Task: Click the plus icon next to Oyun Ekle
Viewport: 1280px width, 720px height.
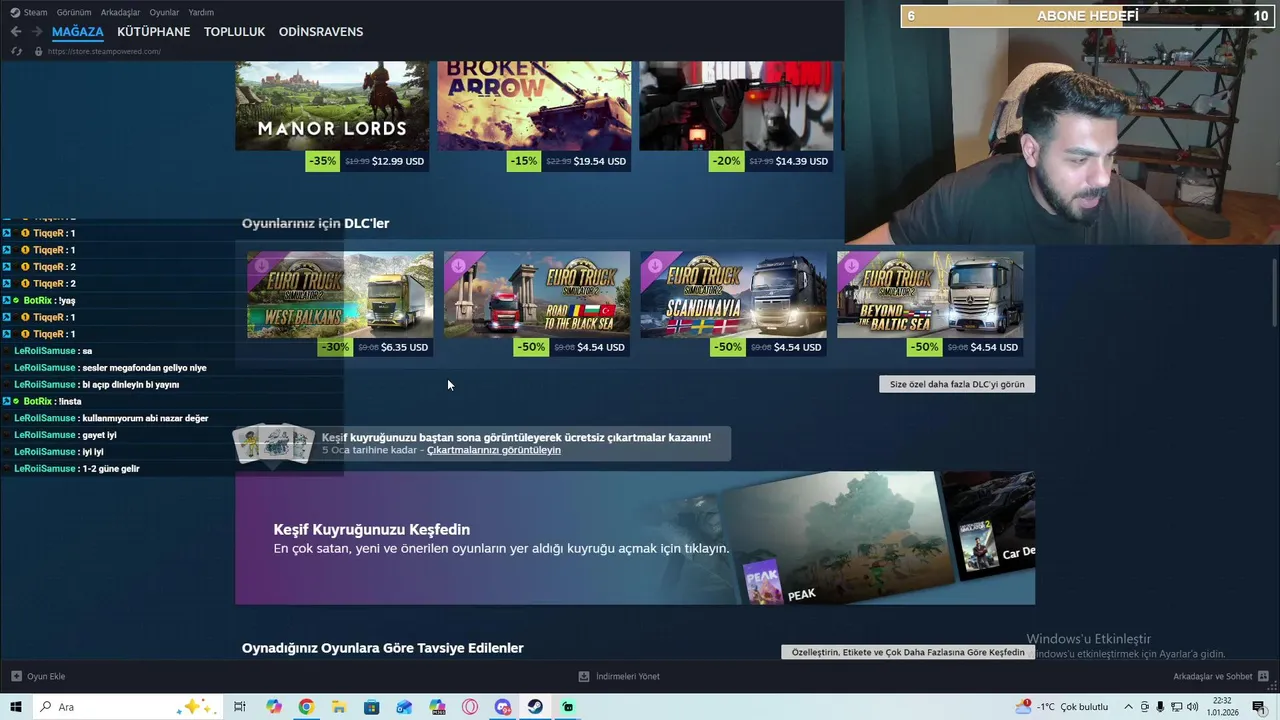Action: click(x=17, y=676)
